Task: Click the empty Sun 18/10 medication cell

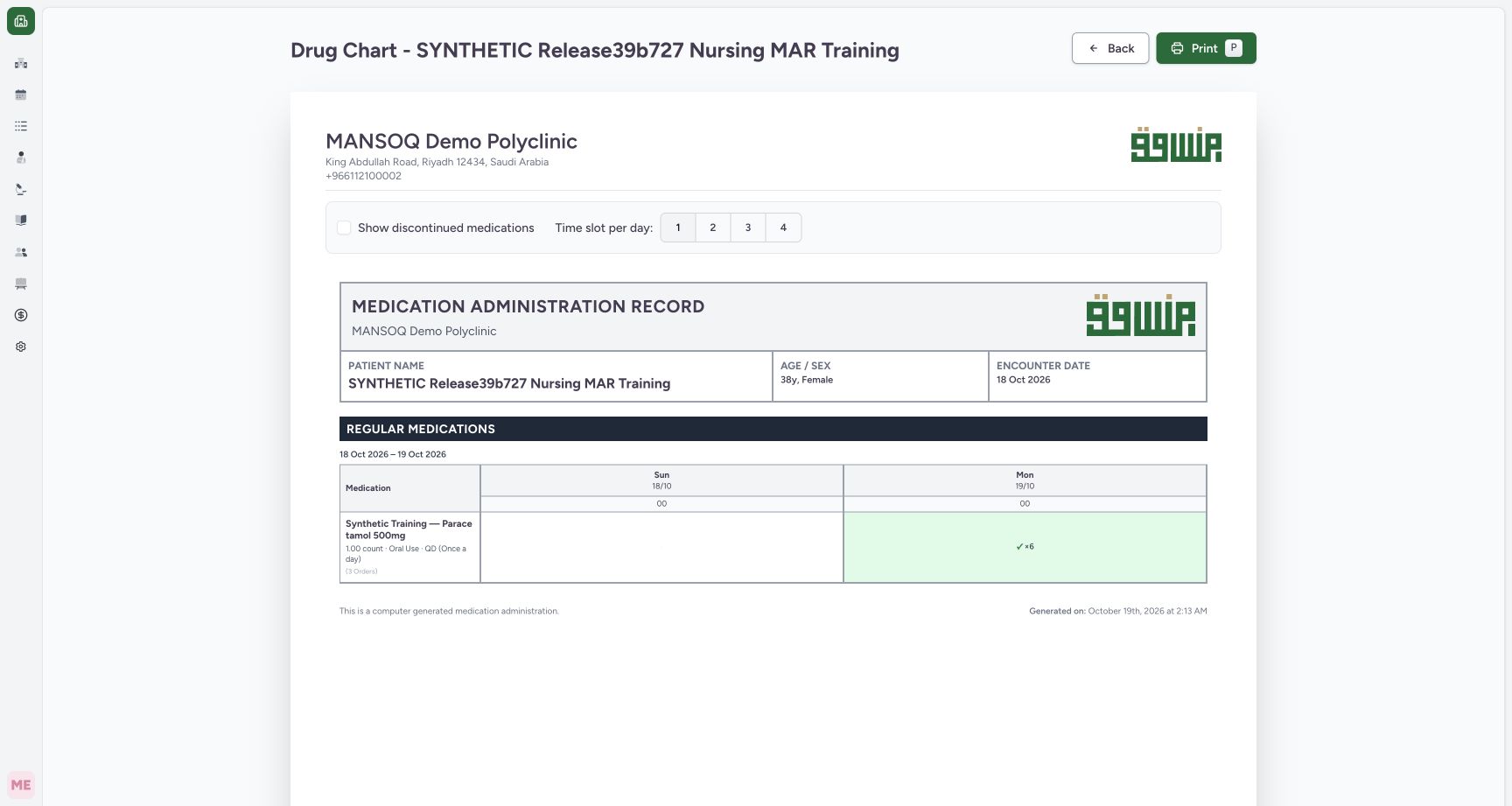Action: (661, 547)
